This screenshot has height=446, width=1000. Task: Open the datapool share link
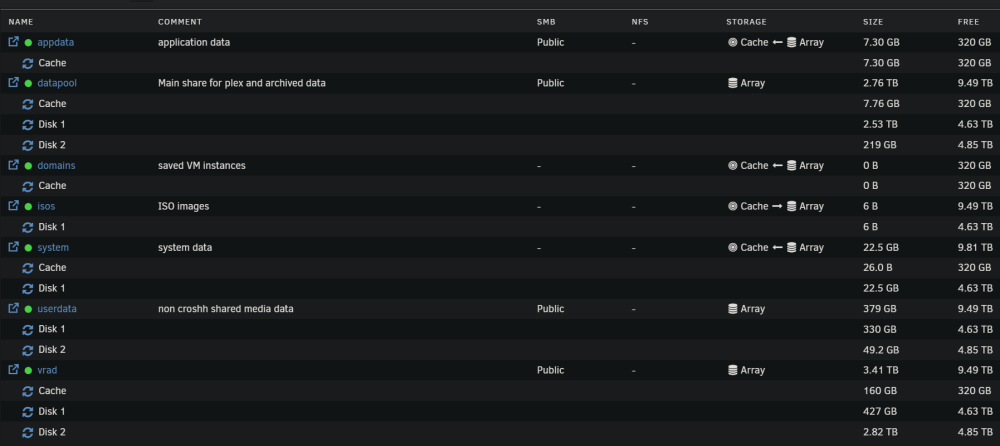[x=57, y=84]
